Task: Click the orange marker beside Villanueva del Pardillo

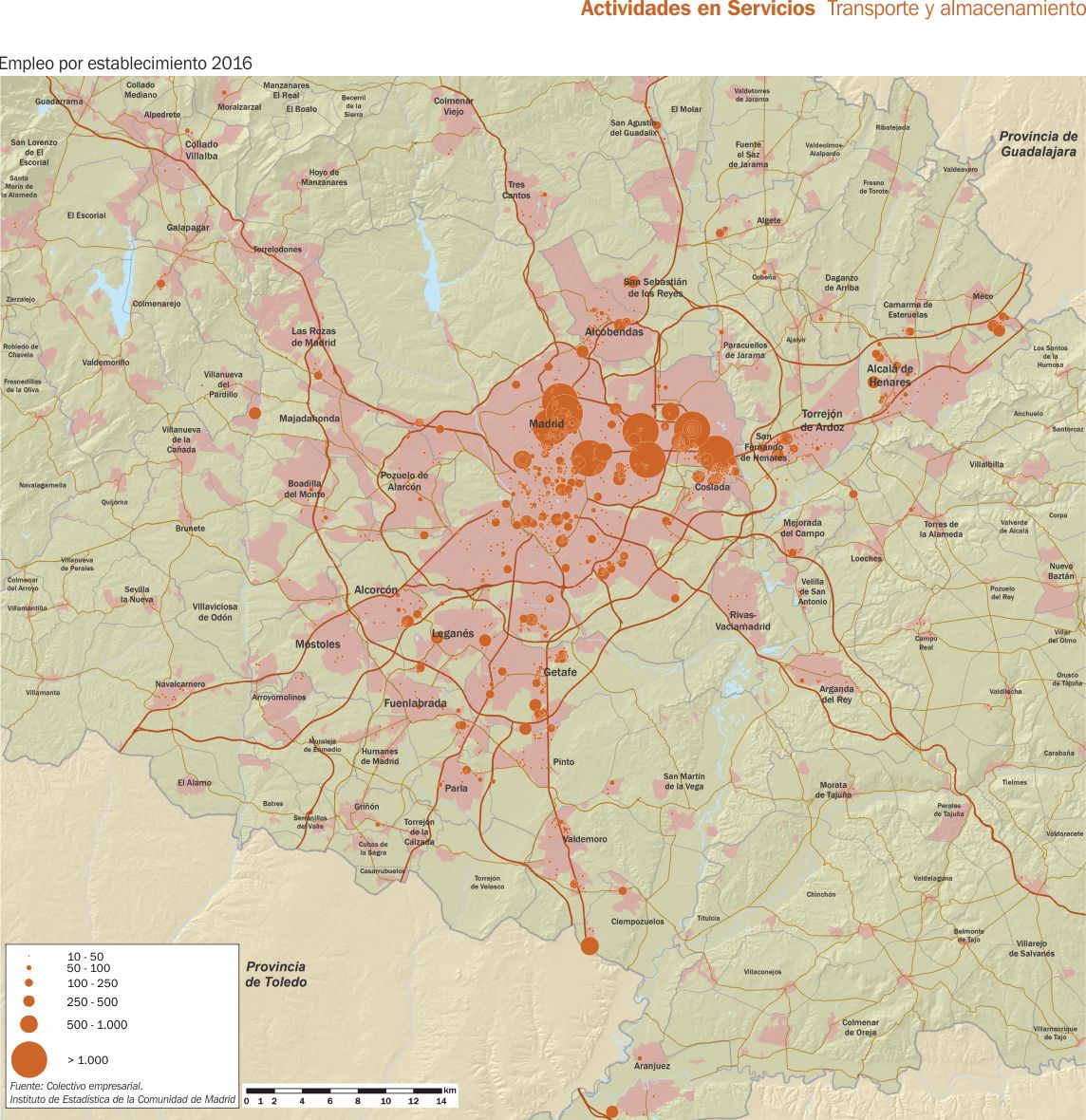Action: [254, 414]
